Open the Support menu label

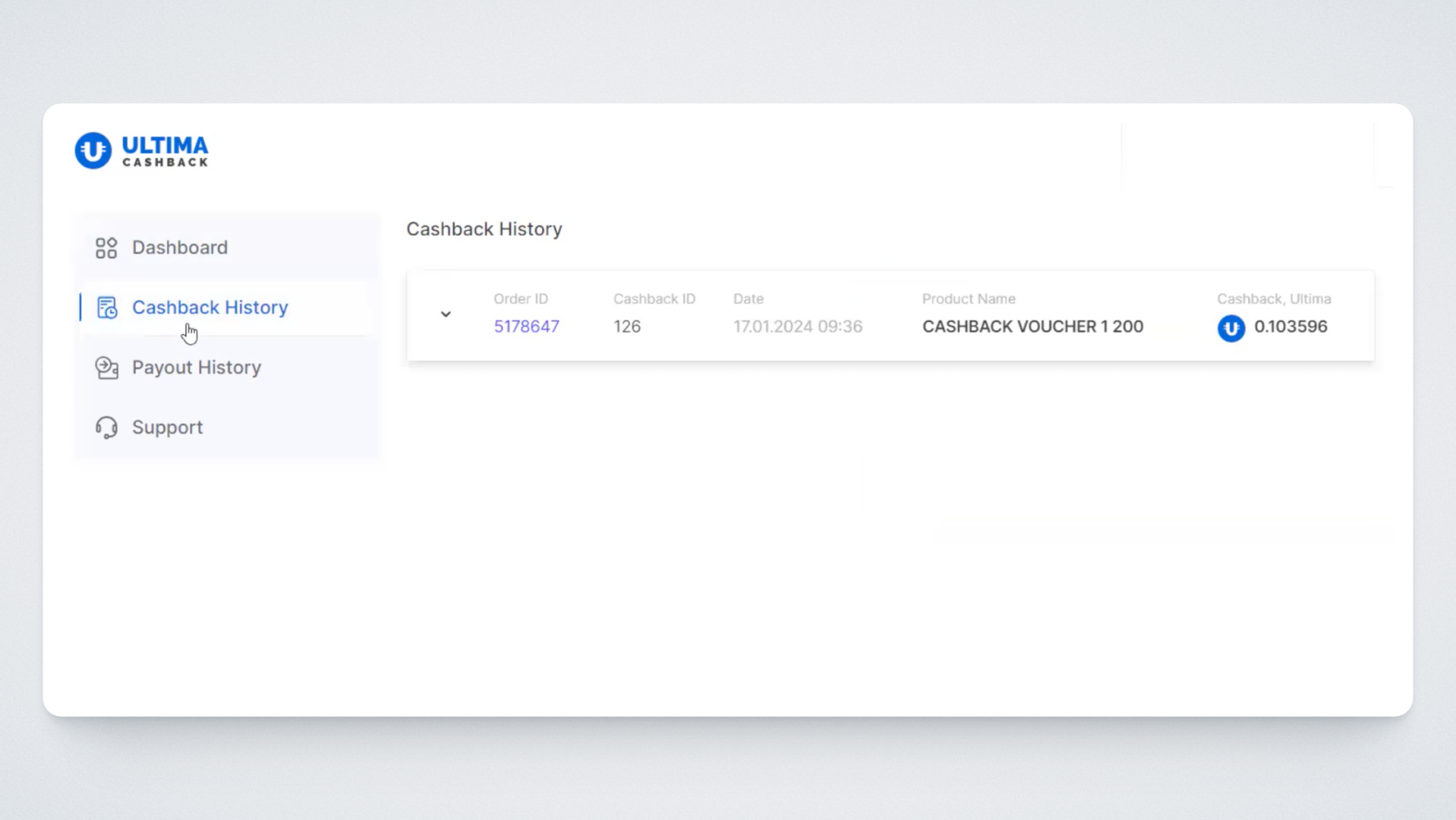point(167,427)
